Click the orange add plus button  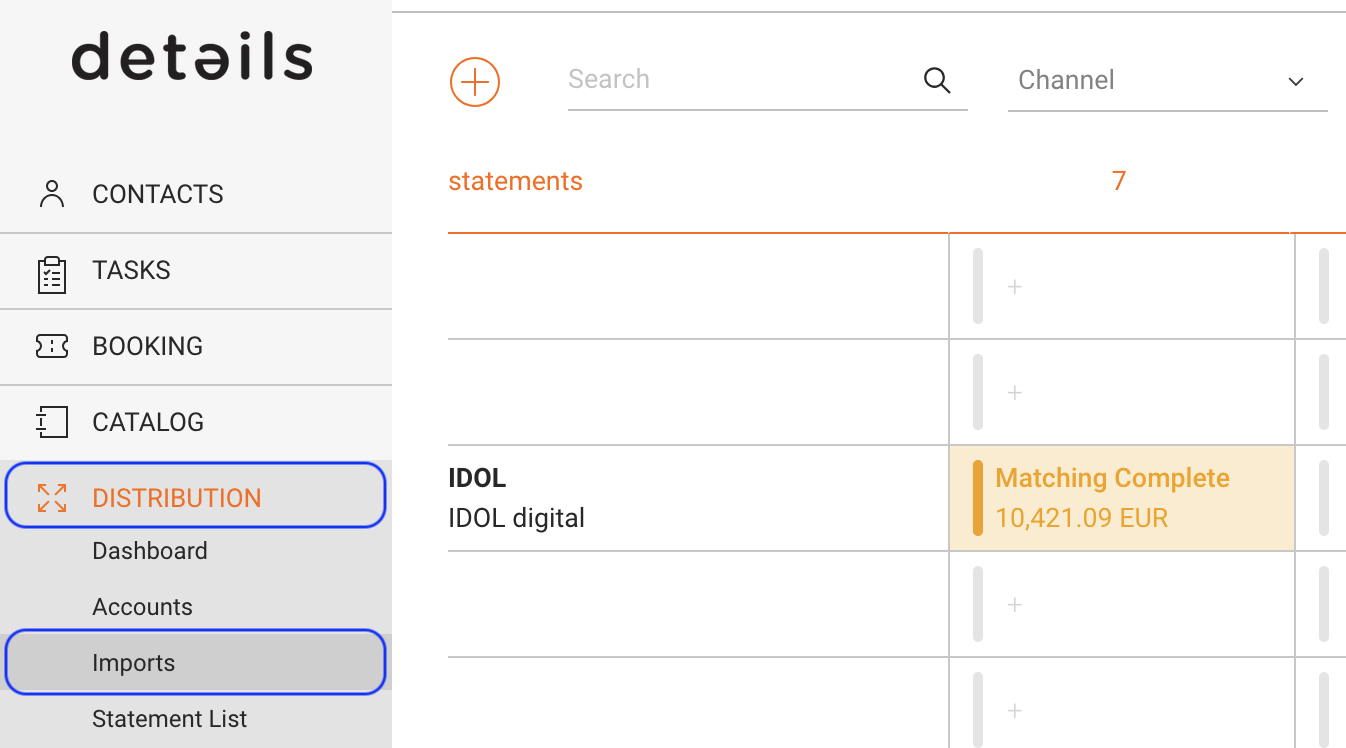click(475, 81)
